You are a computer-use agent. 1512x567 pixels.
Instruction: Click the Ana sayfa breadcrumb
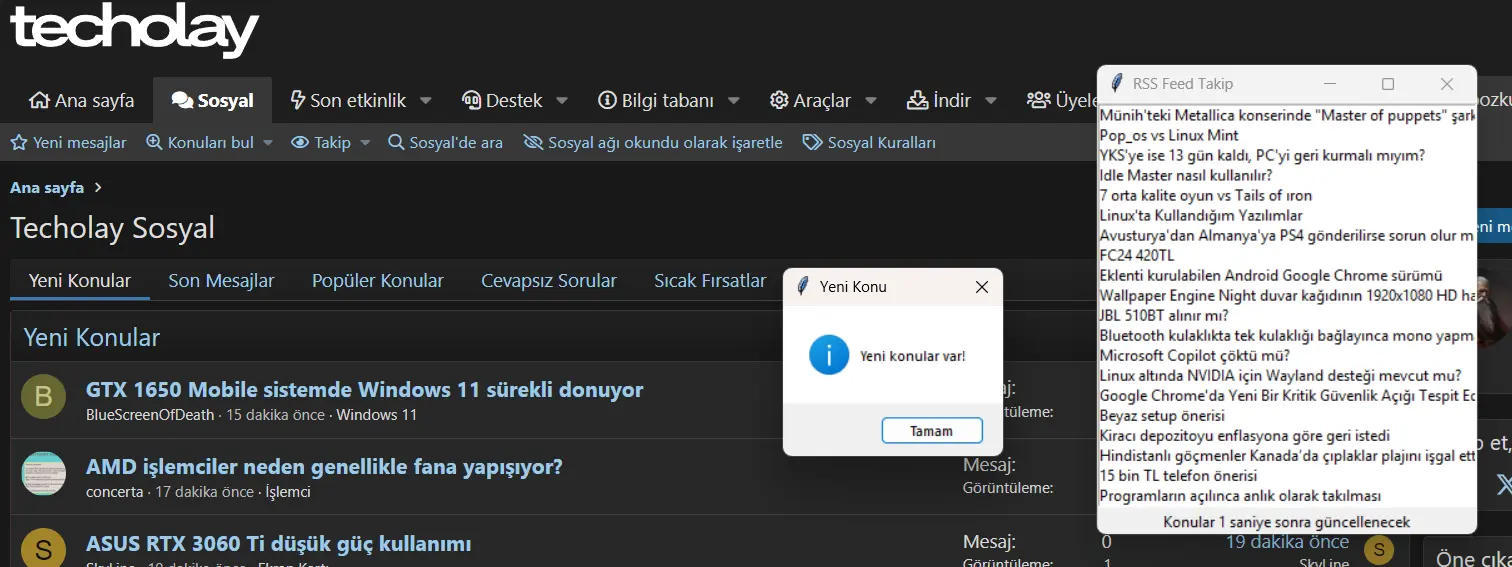pyautogui.click(x=47, y=187)
